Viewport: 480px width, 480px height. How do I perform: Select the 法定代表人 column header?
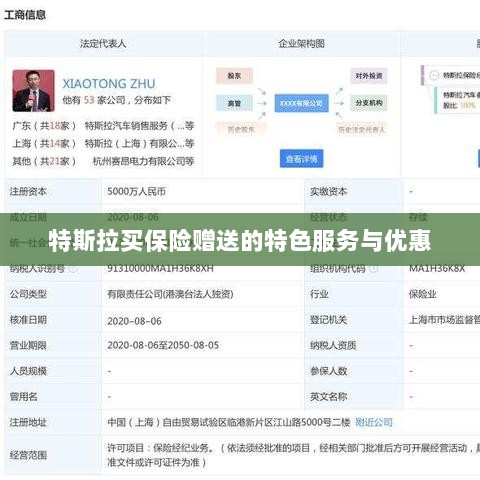click(103, 43)
